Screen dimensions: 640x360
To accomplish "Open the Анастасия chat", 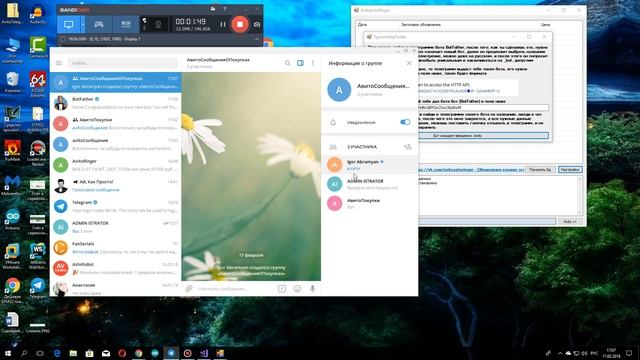I will (x=116, y=288).
